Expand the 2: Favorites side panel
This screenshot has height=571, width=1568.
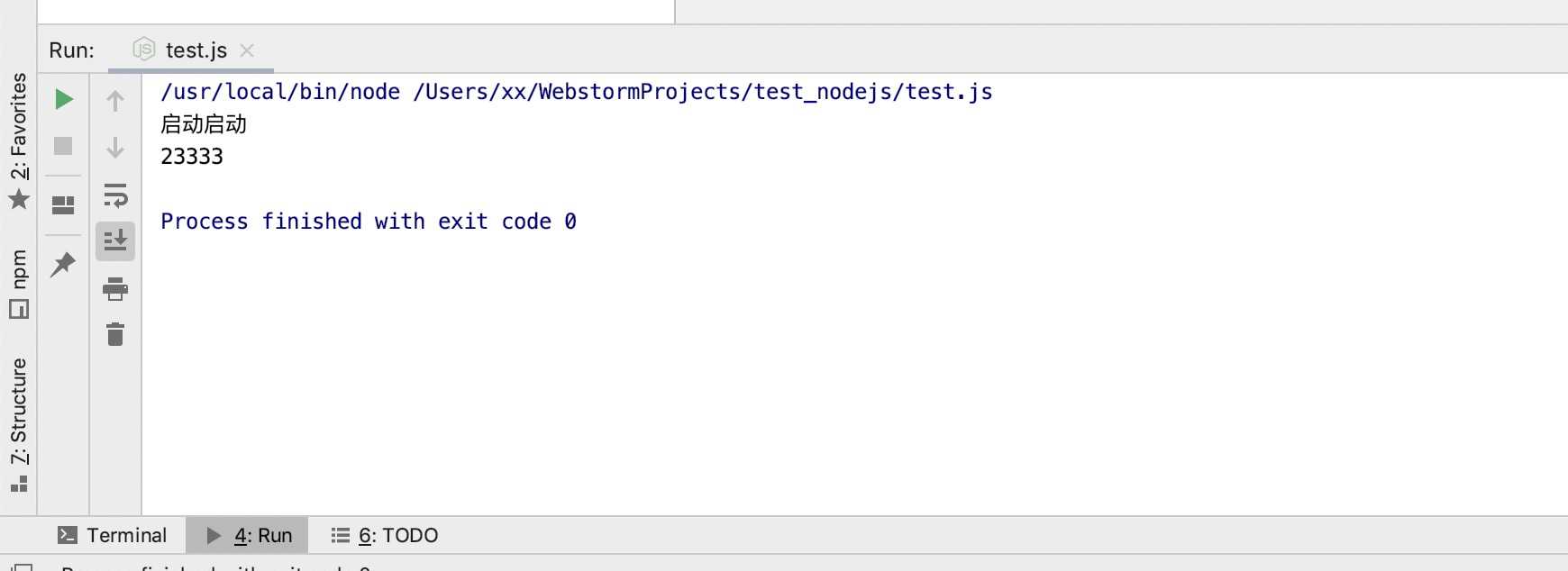click(x=19, y=140)
